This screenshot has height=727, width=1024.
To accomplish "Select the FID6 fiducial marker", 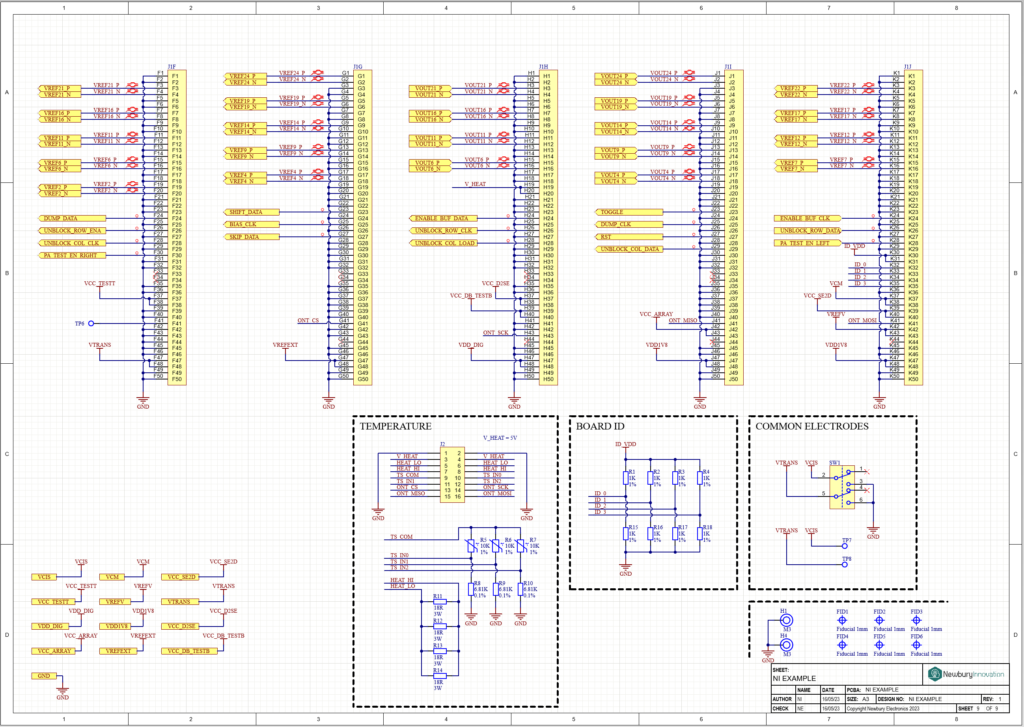I will 916,645.
